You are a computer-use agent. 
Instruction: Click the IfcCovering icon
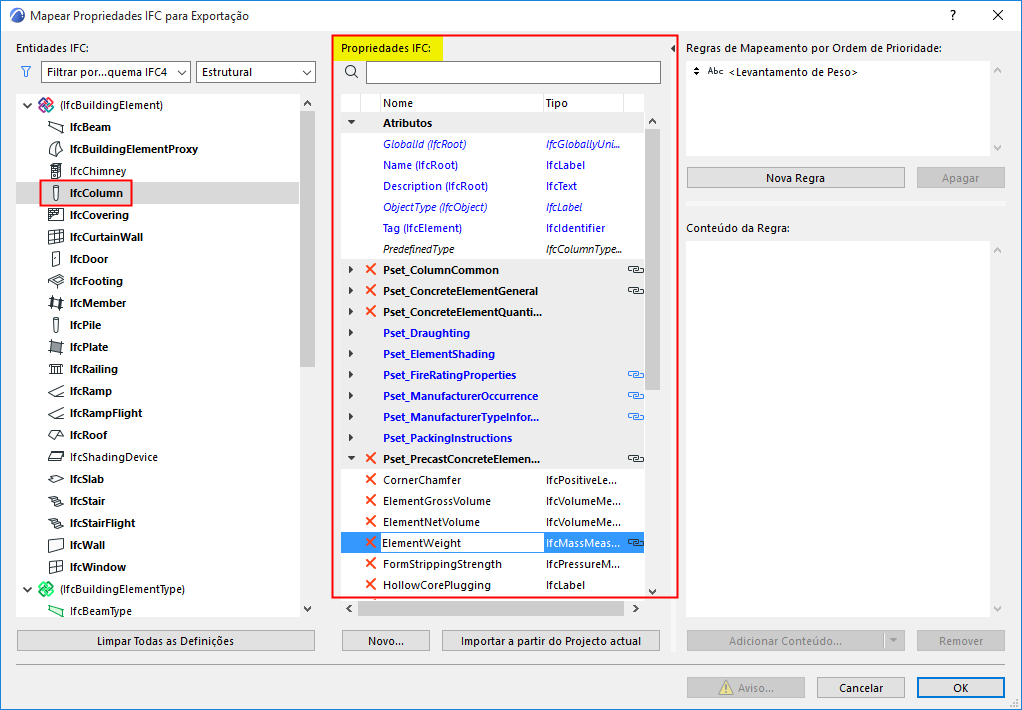click(x=56, y=215)
